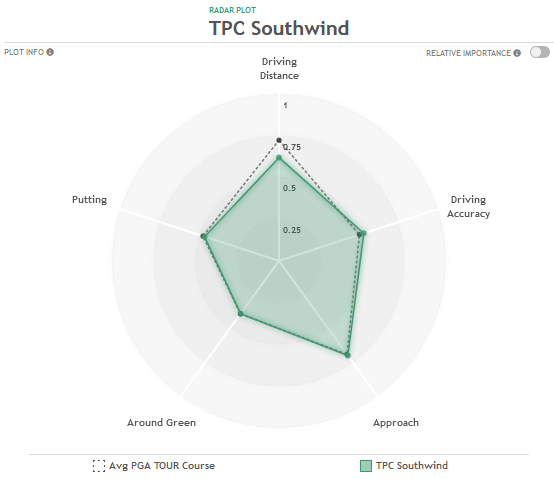Screen dimensions: 554x479
Task: Toggle the Relative Importance switch
Action: tap(540, 52)
